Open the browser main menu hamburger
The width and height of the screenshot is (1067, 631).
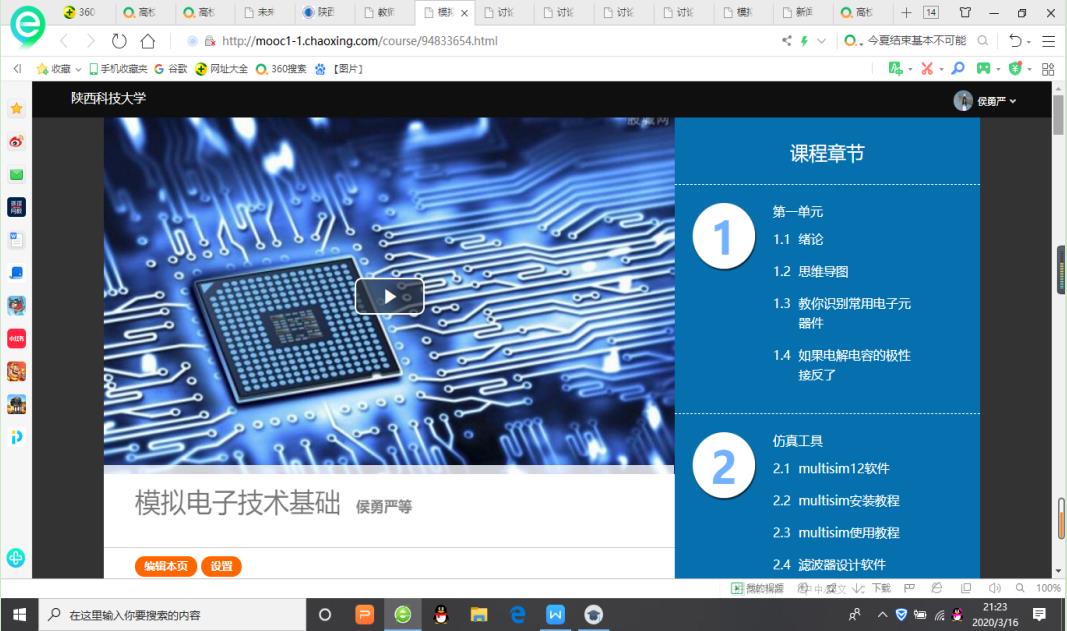click(x=1048, y=41)
